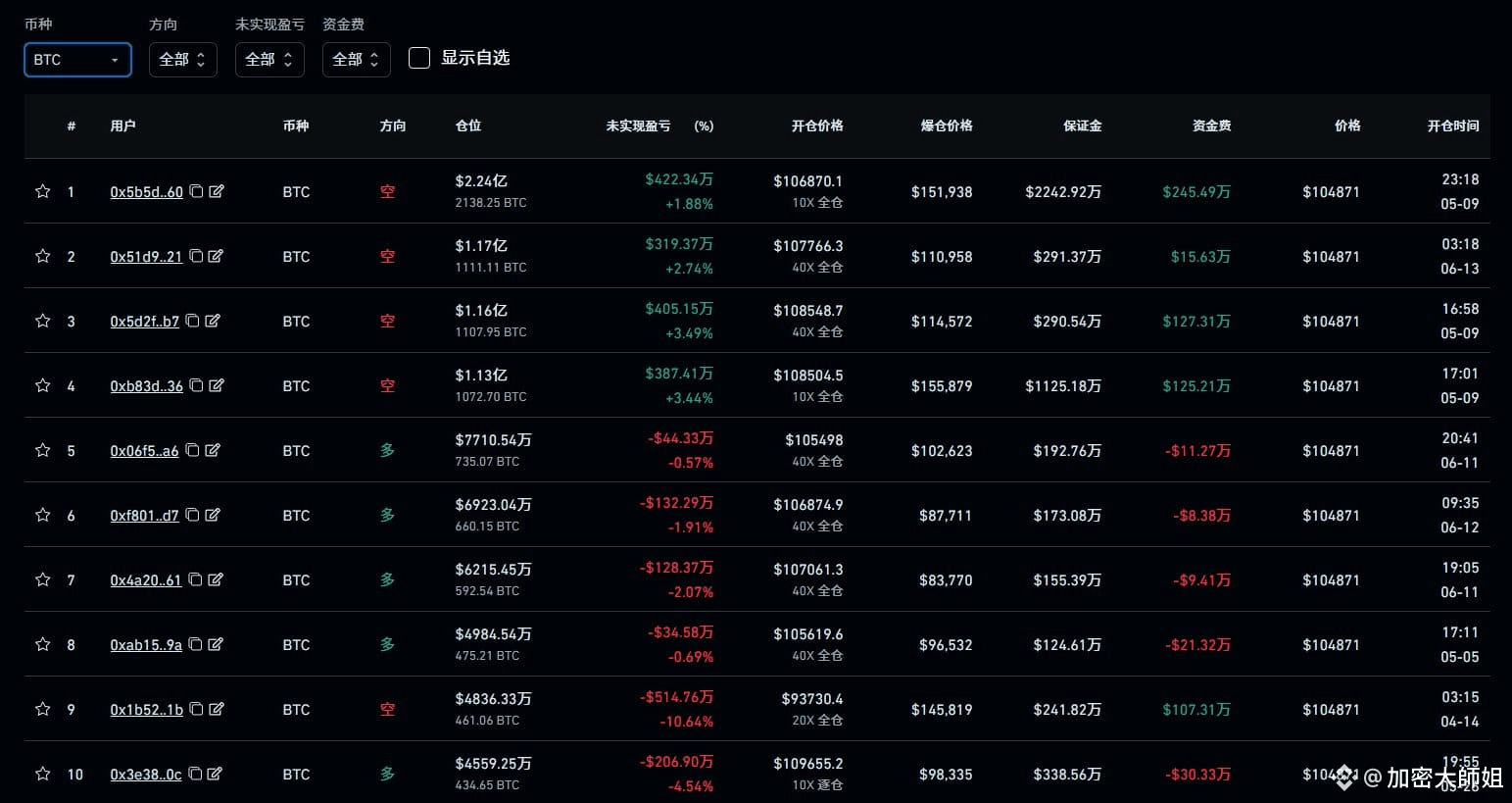
Task: Select liquidation price $151,938
Action: [942, 192]
